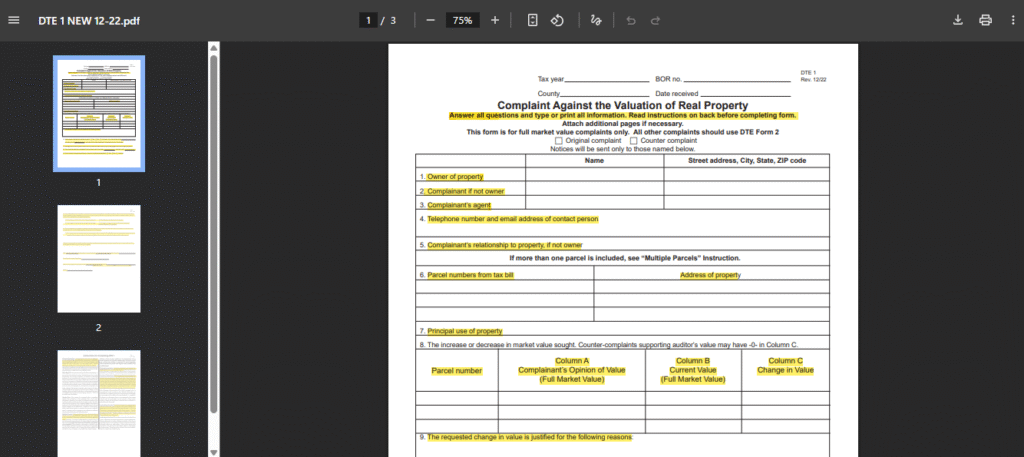
Task: Click the 75% zoom level field
Action: tap(462, 20)
